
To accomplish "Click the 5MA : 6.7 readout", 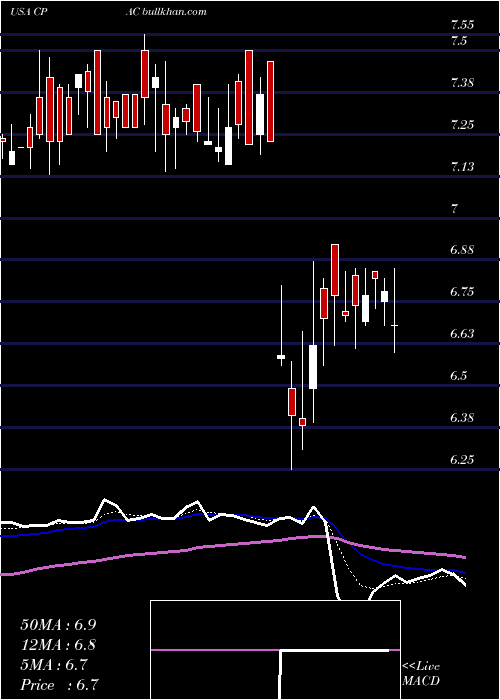I will tap(54, 665).
